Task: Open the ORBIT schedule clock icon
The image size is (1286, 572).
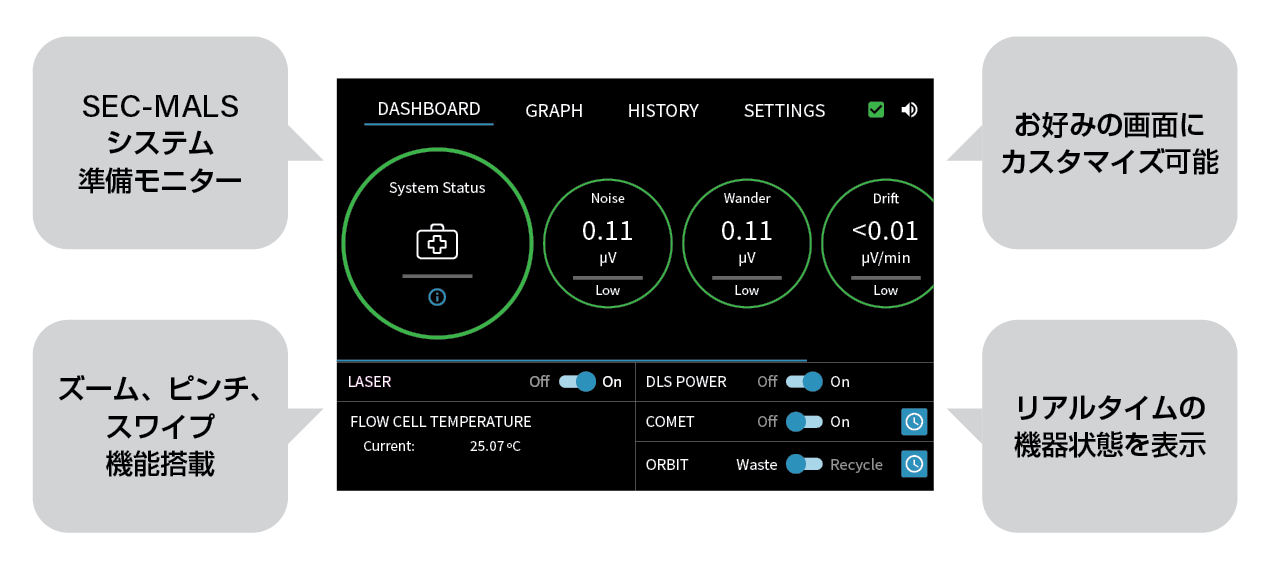Action: 914,464
